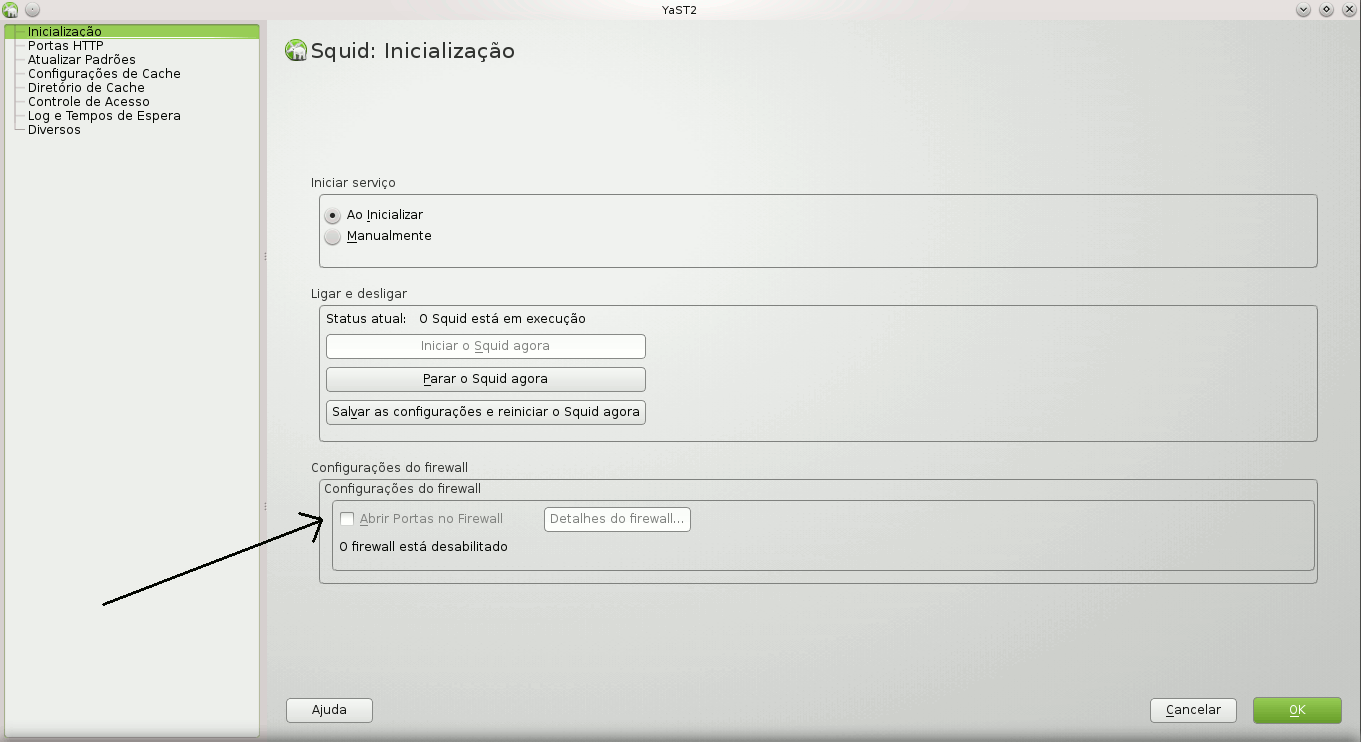The height and width of the screenshot is (742, 1361).
Task: Click the YaST icon in title bar
Action: click(11, 9)
